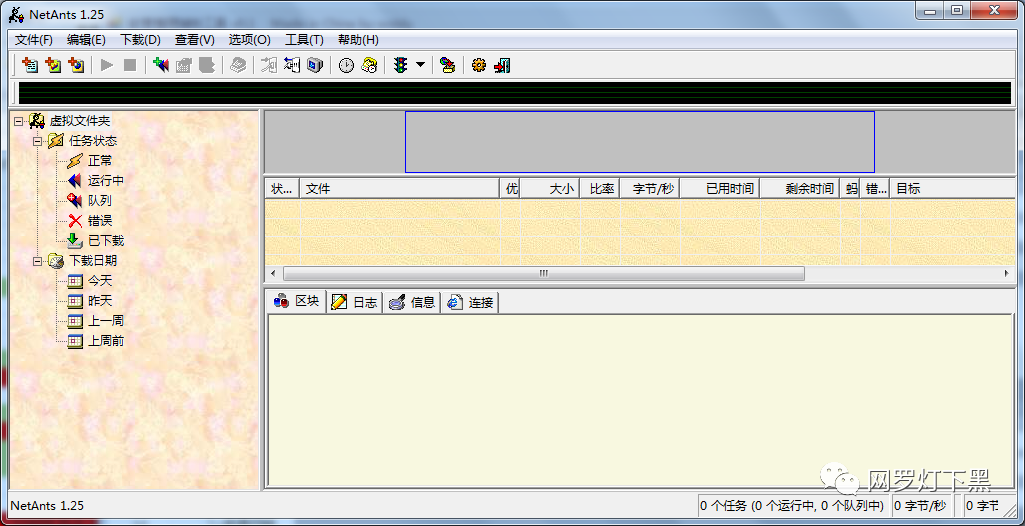Select the 已下载 status item
Image resolution: width=1025 pixels, height=526 pixels.
(x=106, y=240)
